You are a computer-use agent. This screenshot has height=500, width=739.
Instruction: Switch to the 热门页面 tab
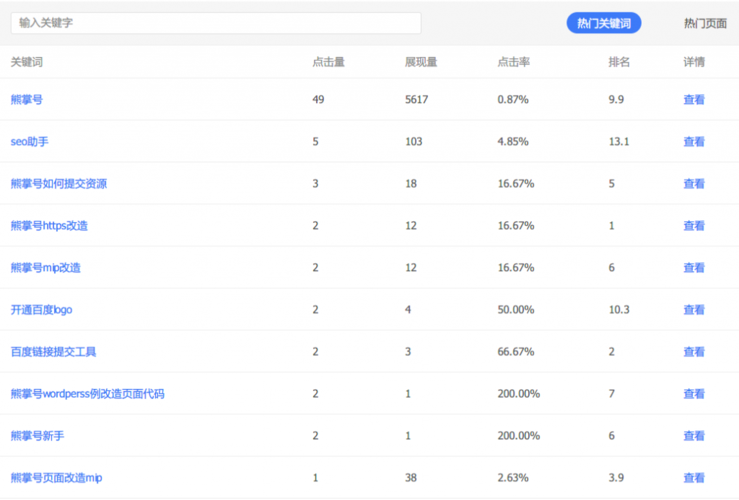[705, 23]
